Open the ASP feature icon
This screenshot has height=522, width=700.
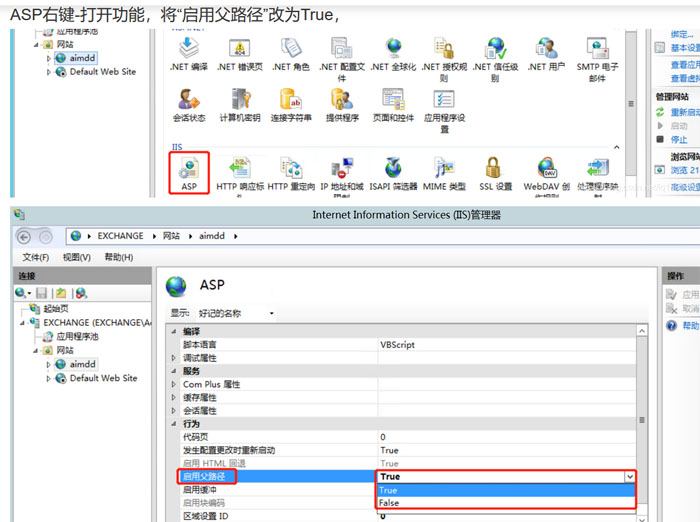click(188, 170)
